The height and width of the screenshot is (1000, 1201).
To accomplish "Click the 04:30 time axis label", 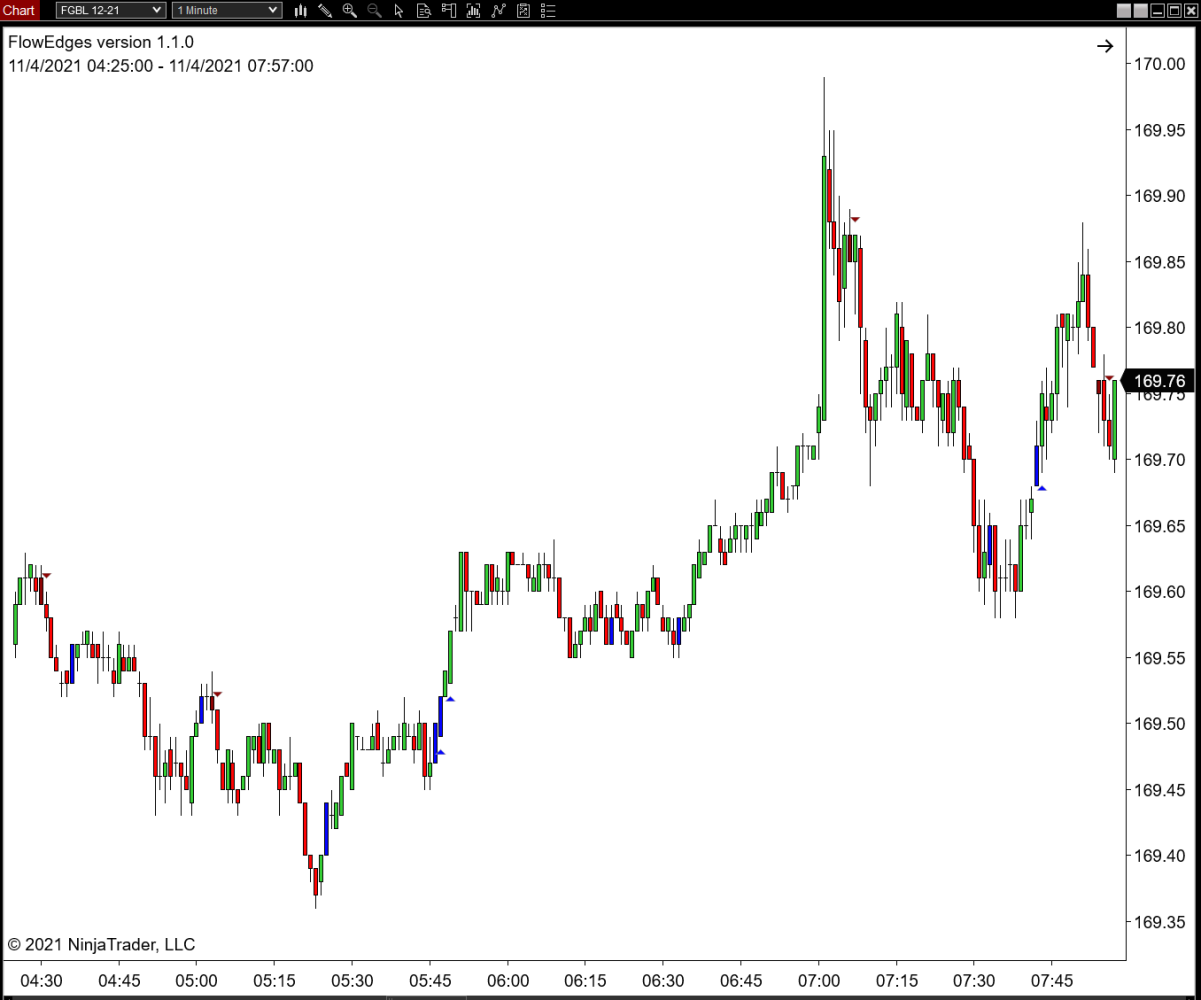I will point(41,980).
